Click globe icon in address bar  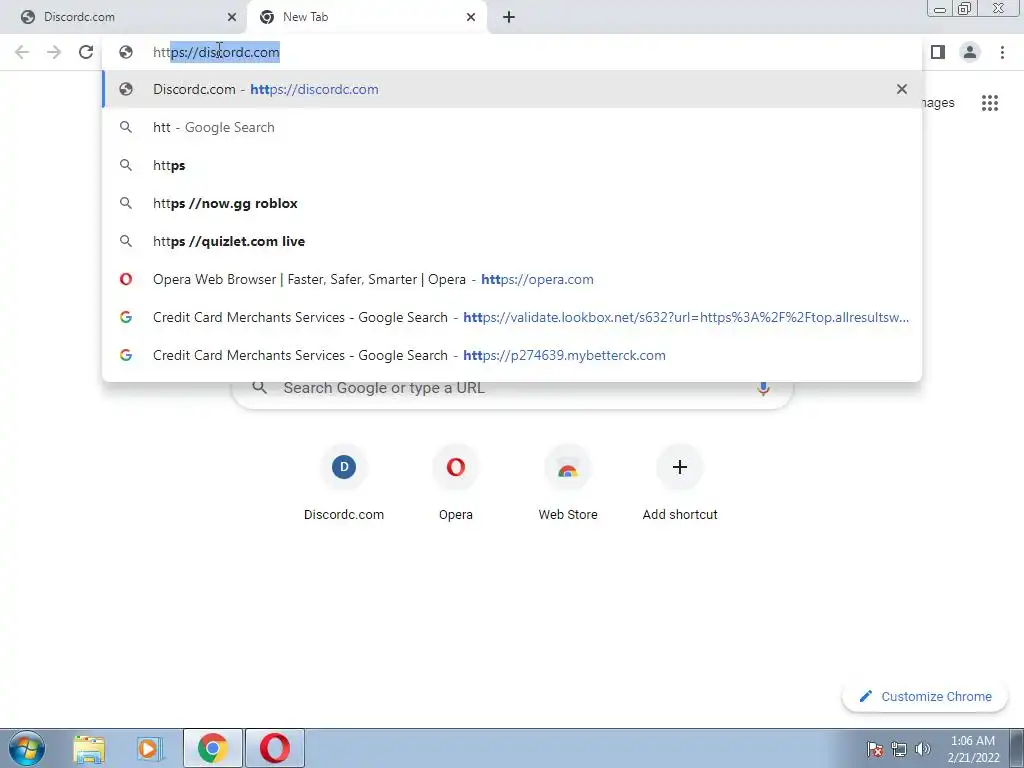click(126, 52)
